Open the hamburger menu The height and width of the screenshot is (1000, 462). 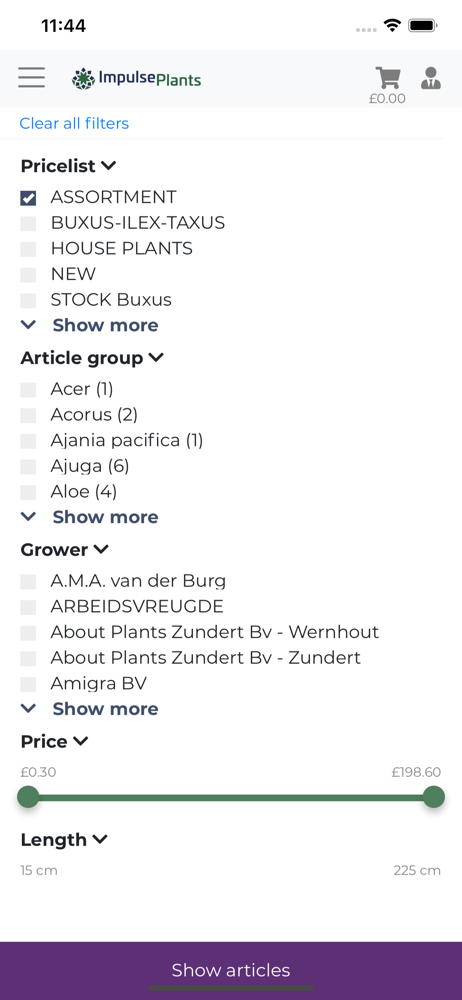pos(31,77)
